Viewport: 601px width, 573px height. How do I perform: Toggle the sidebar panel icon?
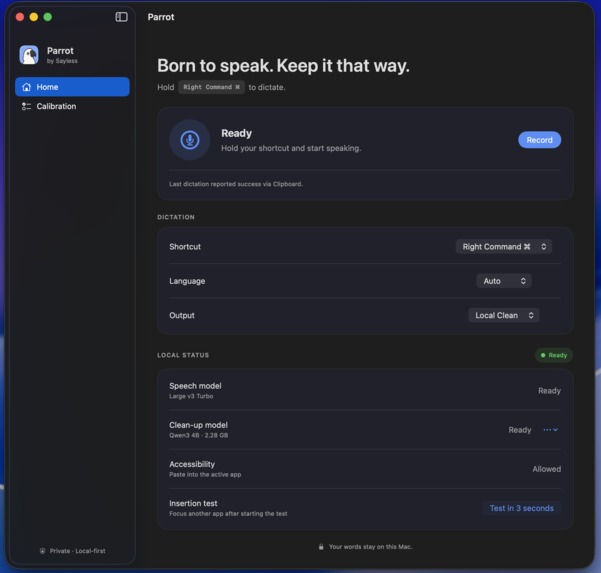tap(122, 17)
